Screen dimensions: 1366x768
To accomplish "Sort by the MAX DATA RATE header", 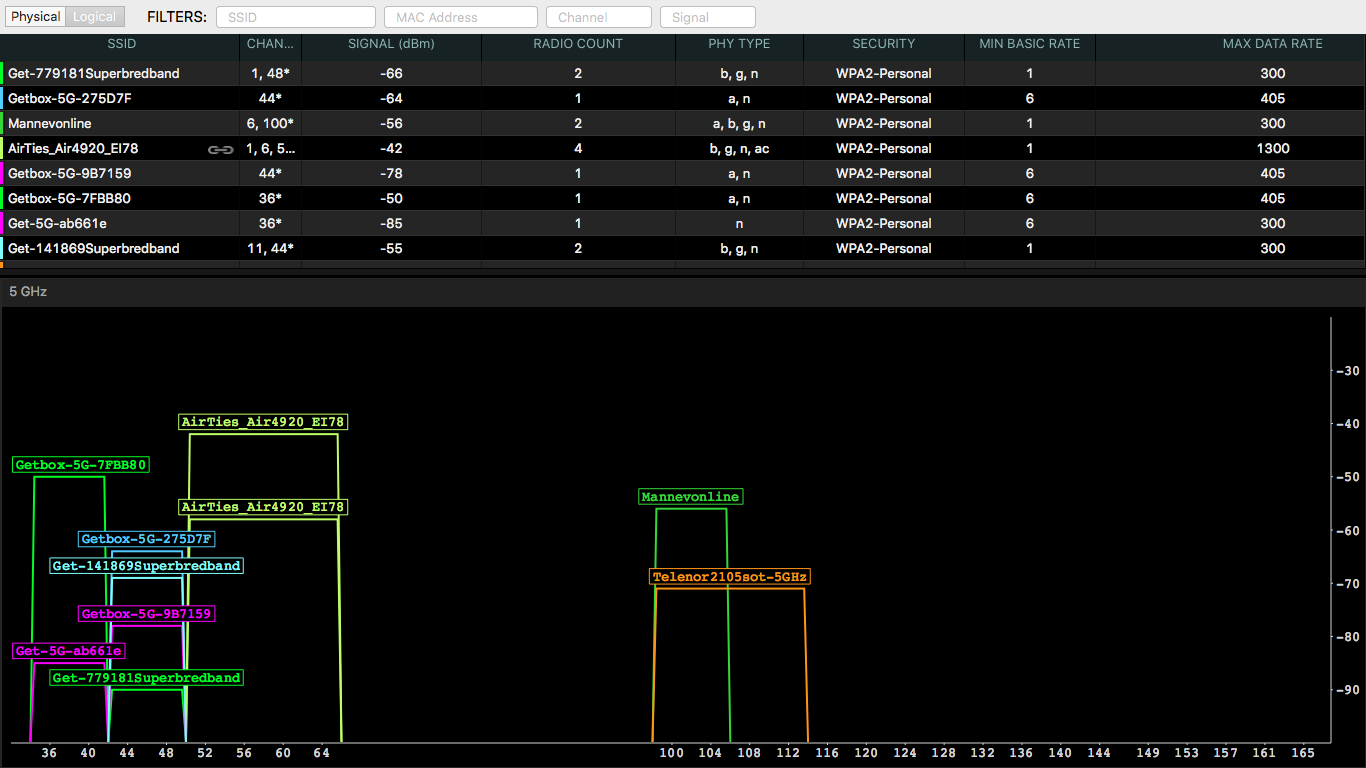I will (1273, 44).
